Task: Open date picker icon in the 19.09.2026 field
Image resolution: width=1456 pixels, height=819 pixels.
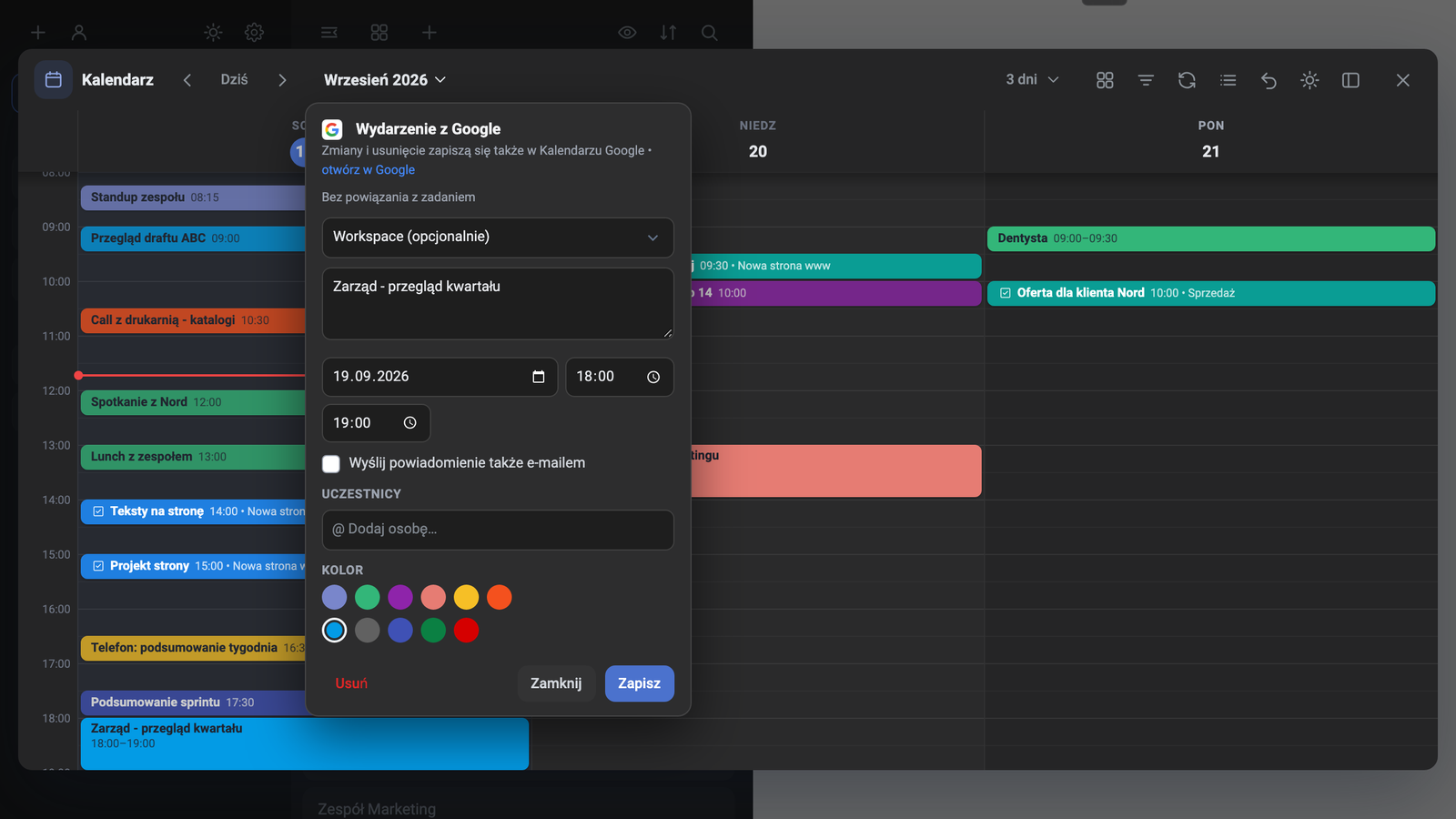Action: [x=539, y=377]
